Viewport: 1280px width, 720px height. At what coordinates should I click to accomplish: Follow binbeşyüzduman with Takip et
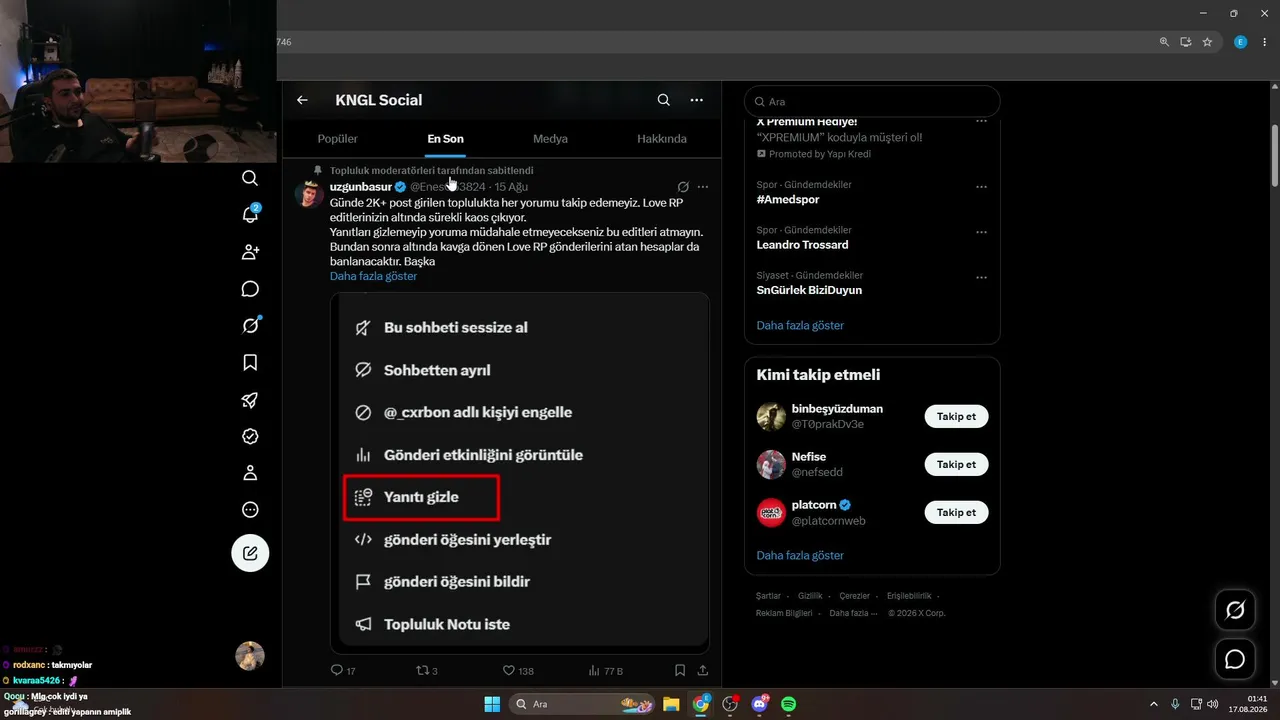pos(956,416)
